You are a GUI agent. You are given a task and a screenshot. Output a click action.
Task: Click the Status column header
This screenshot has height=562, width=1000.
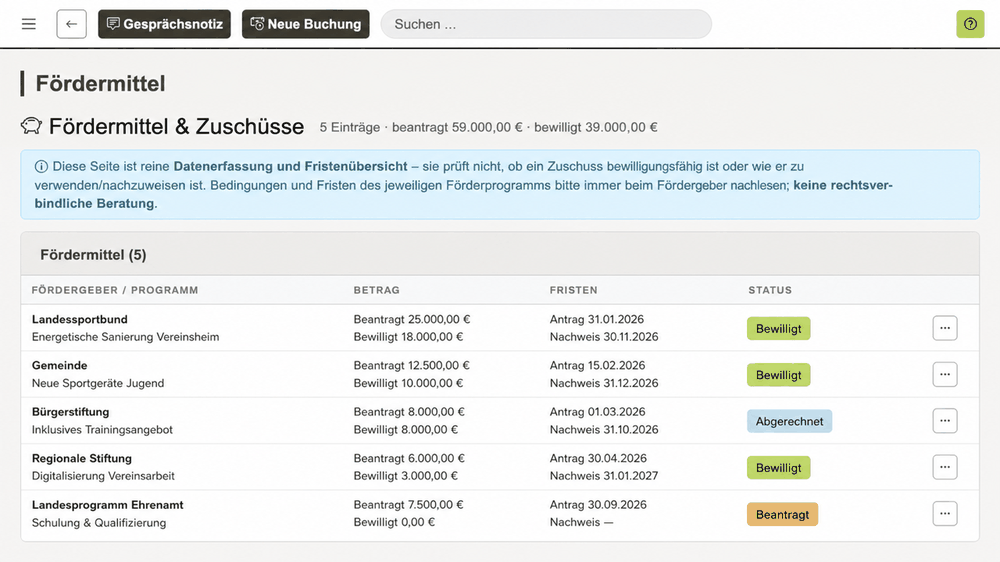tap(770, 290)
